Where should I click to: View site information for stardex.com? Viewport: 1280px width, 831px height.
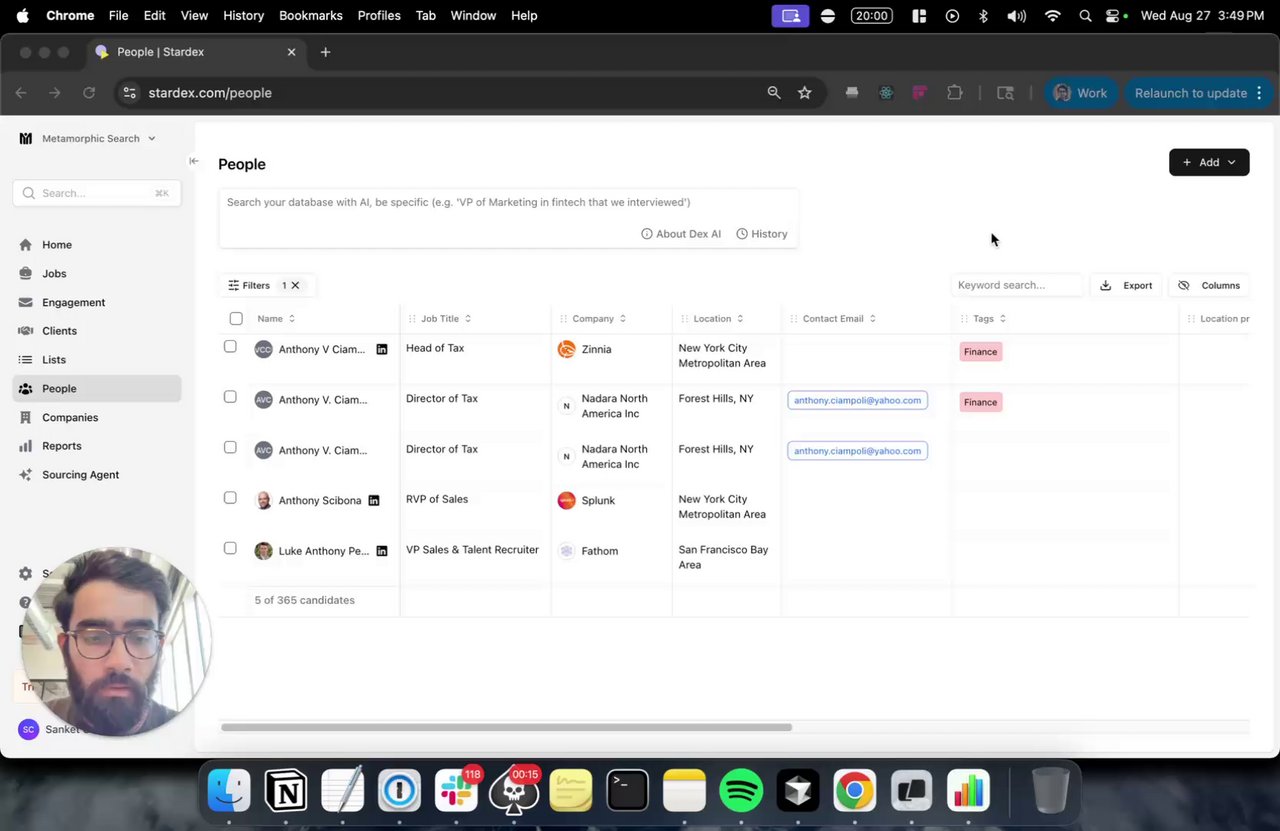(x=129, y=93)
